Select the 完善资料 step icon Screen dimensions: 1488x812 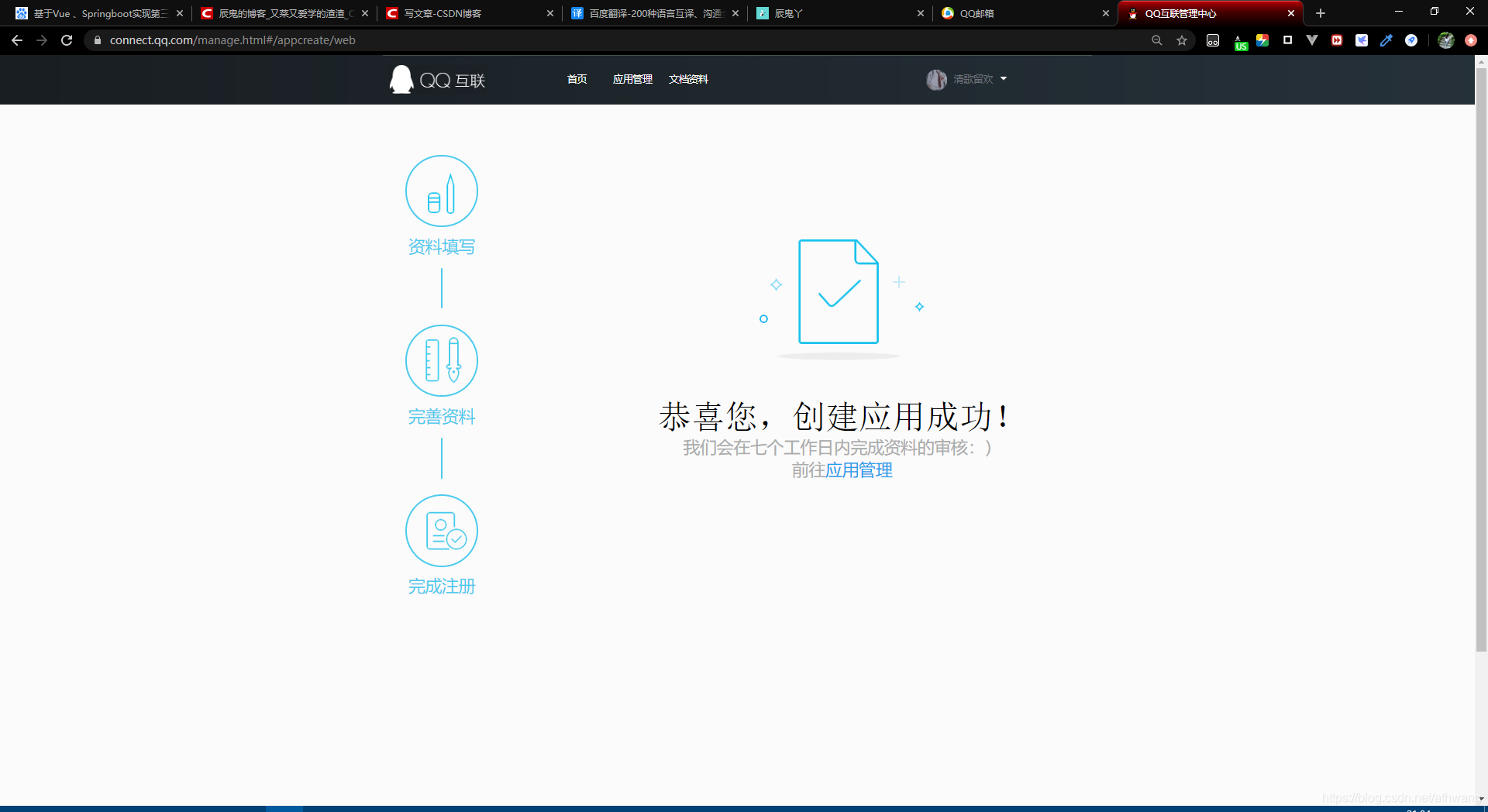coord(441,360)
